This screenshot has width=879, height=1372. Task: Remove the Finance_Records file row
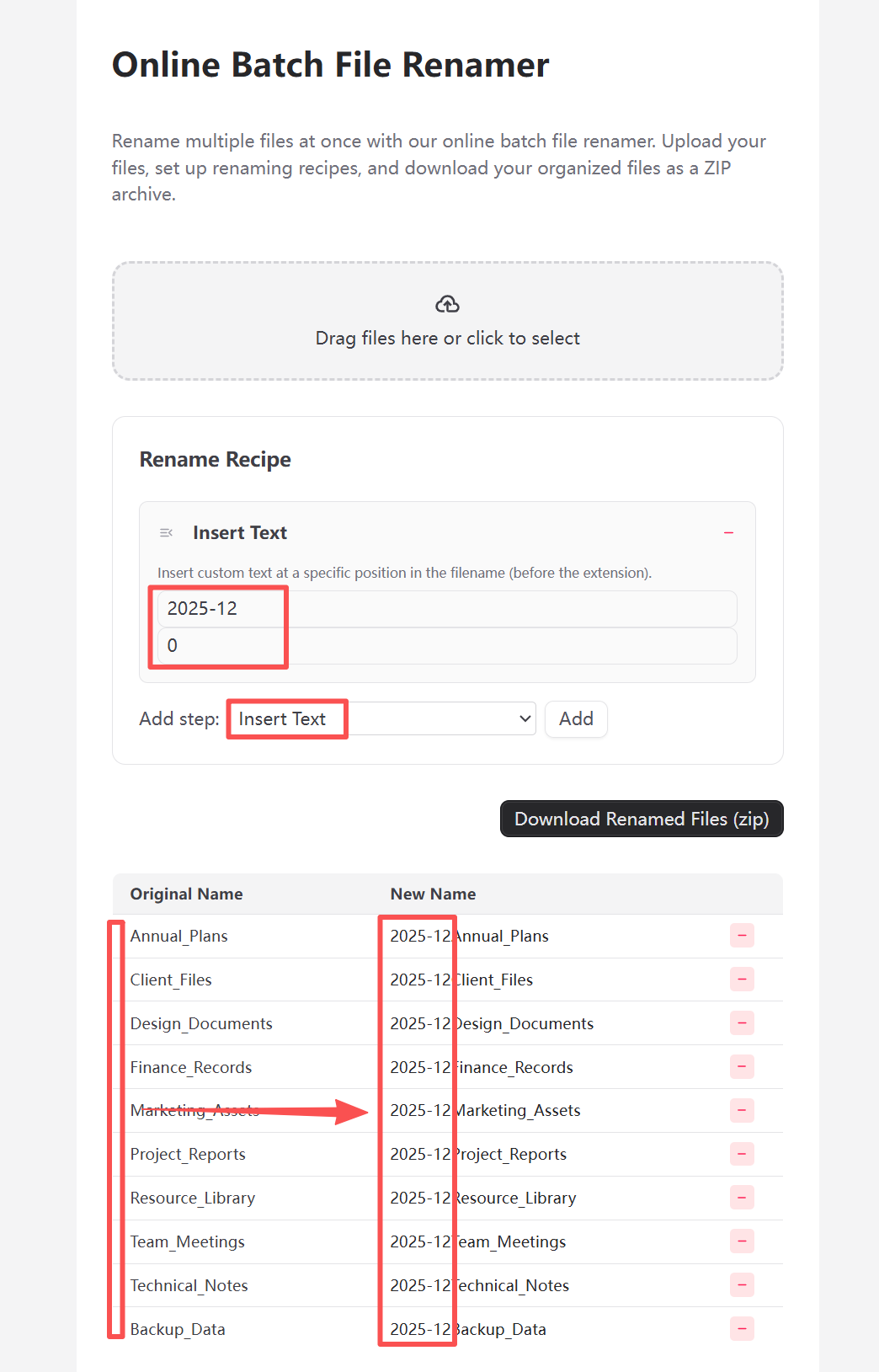[x=742, y=1067]
